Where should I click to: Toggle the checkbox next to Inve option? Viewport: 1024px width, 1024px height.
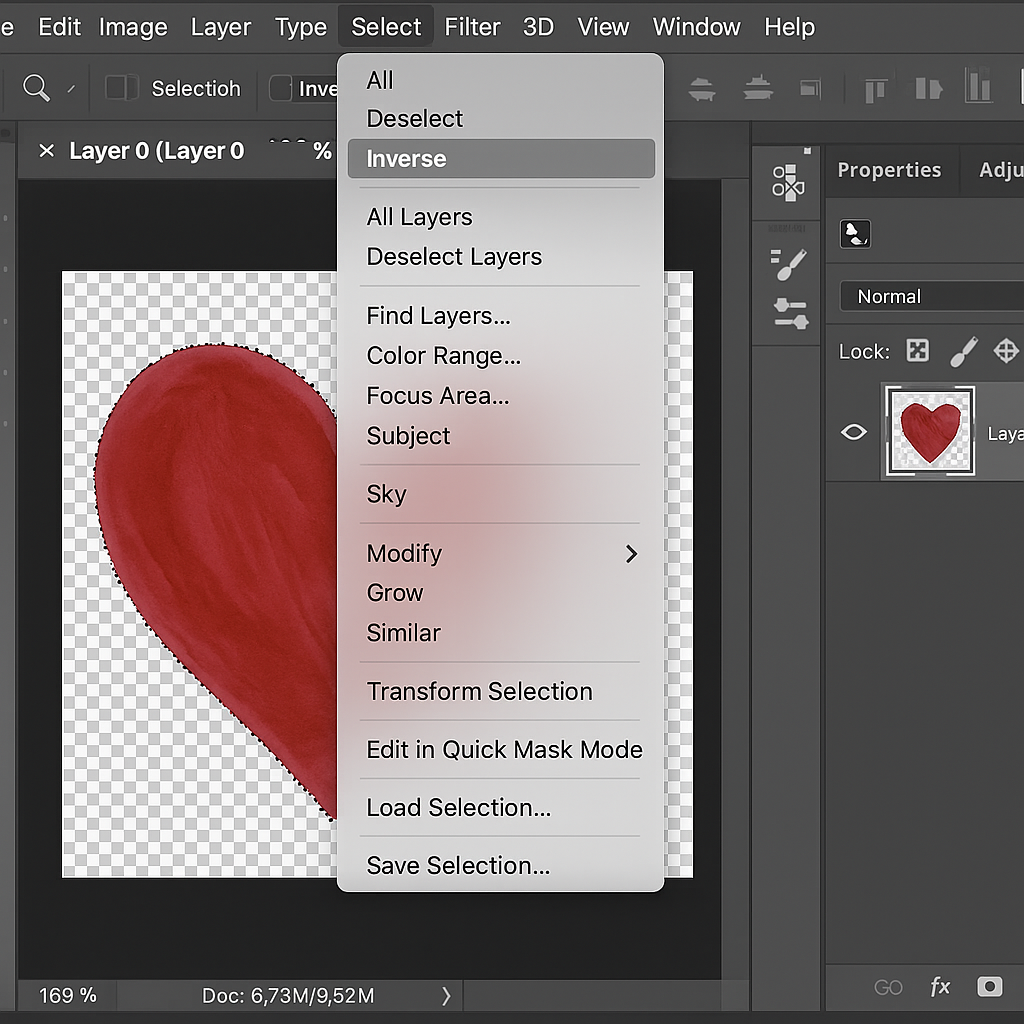click(x=282, y=88)
